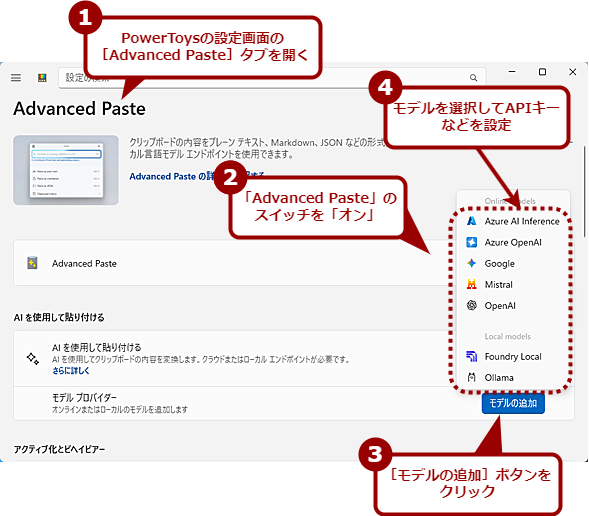Click the Azure OpenAI icon
The image size is (589, 516).
[x=471, y=242]
